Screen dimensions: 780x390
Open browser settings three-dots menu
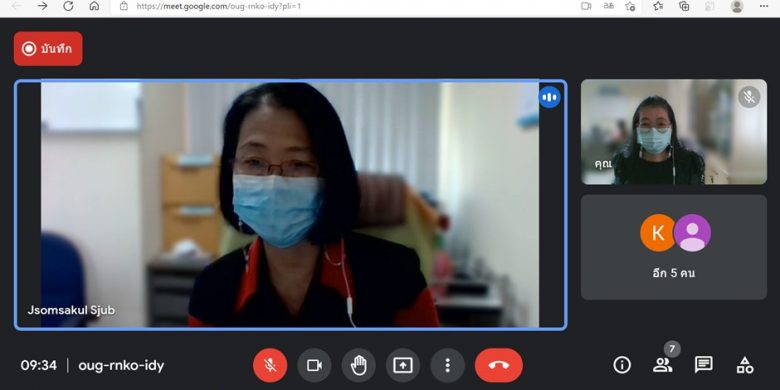pos(764,6)
